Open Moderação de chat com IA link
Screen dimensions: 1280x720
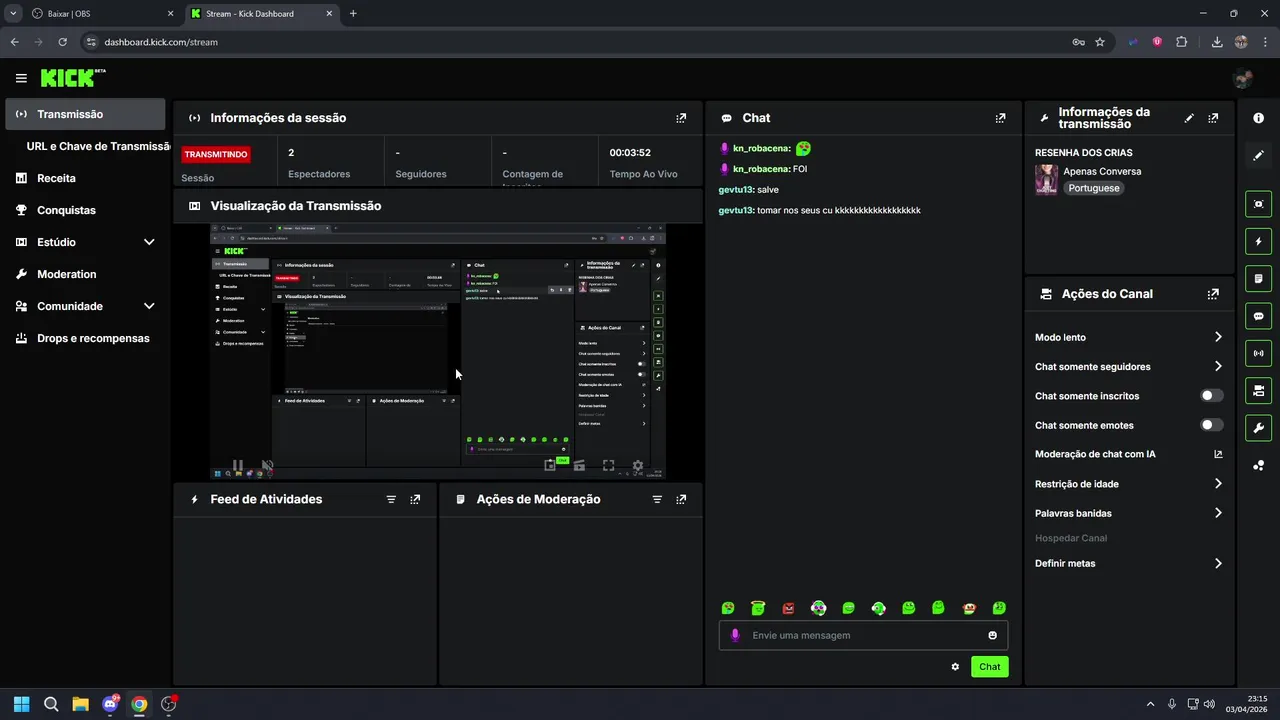[x=1129, y=454]
